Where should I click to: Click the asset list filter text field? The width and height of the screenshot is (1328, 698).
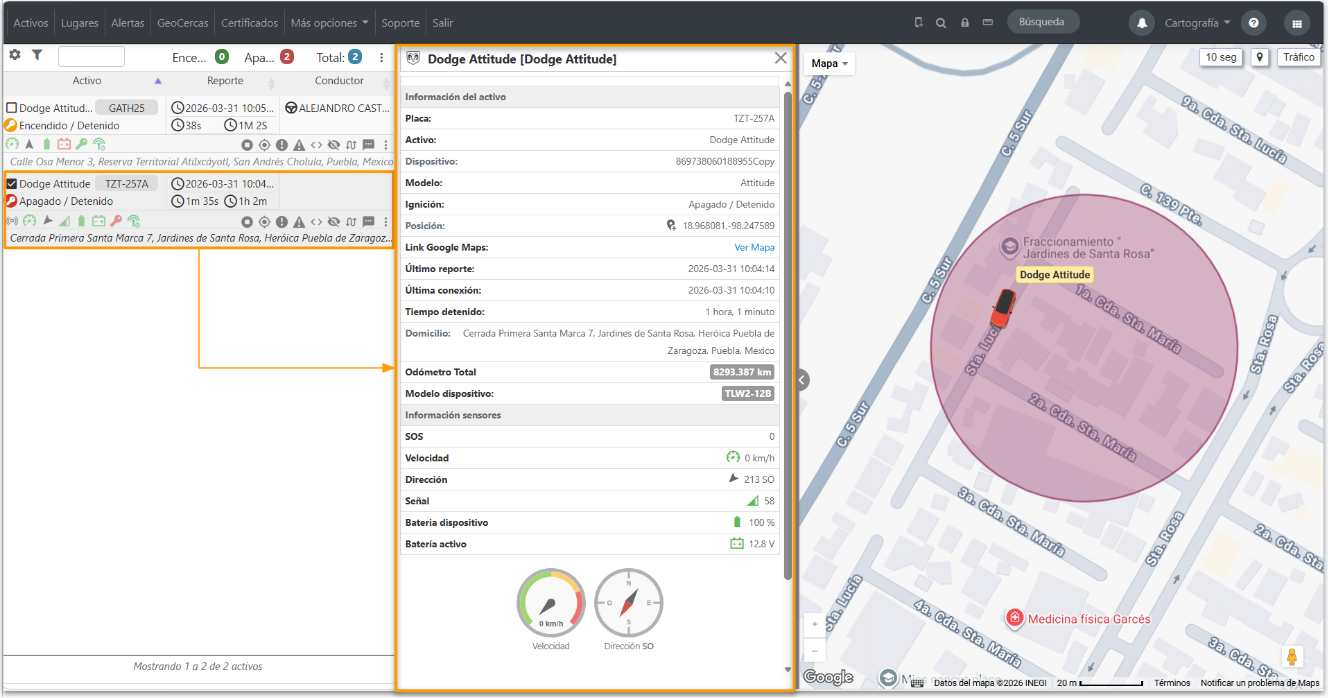pyautogui.click(x=91, y=57)
